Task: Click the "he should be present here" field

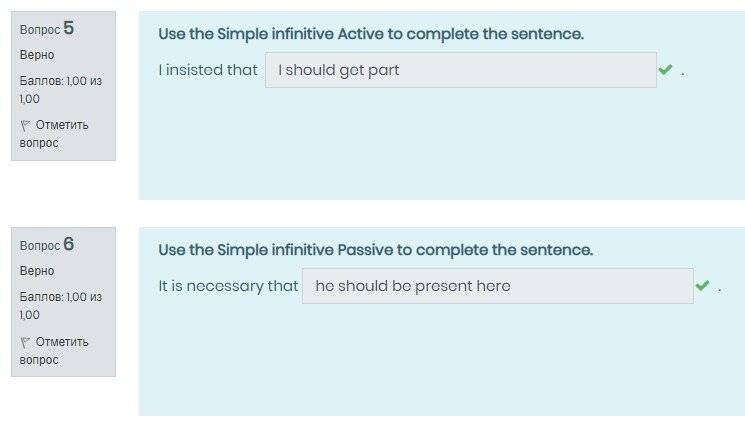Action: 497,286
